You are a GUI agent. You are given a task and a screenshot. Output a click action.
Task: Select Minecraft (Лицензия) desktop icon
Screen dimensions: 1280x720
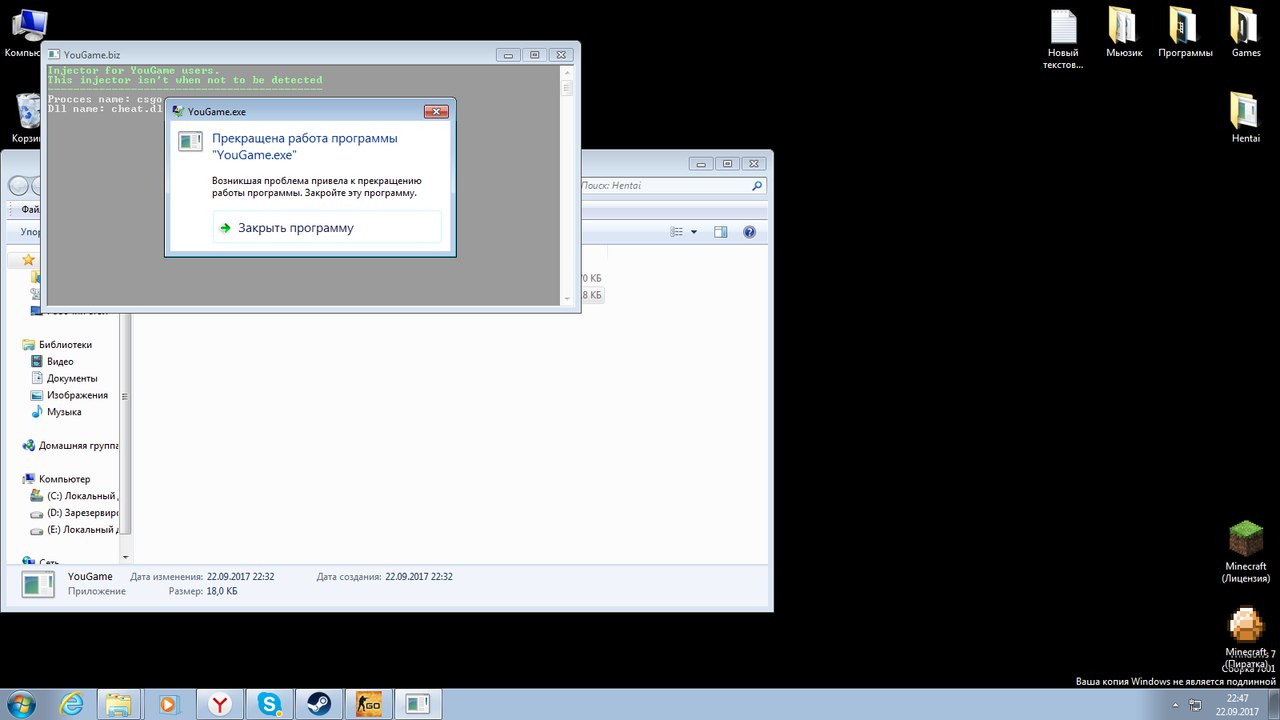pyautogui.click(x=1246, y=552)
